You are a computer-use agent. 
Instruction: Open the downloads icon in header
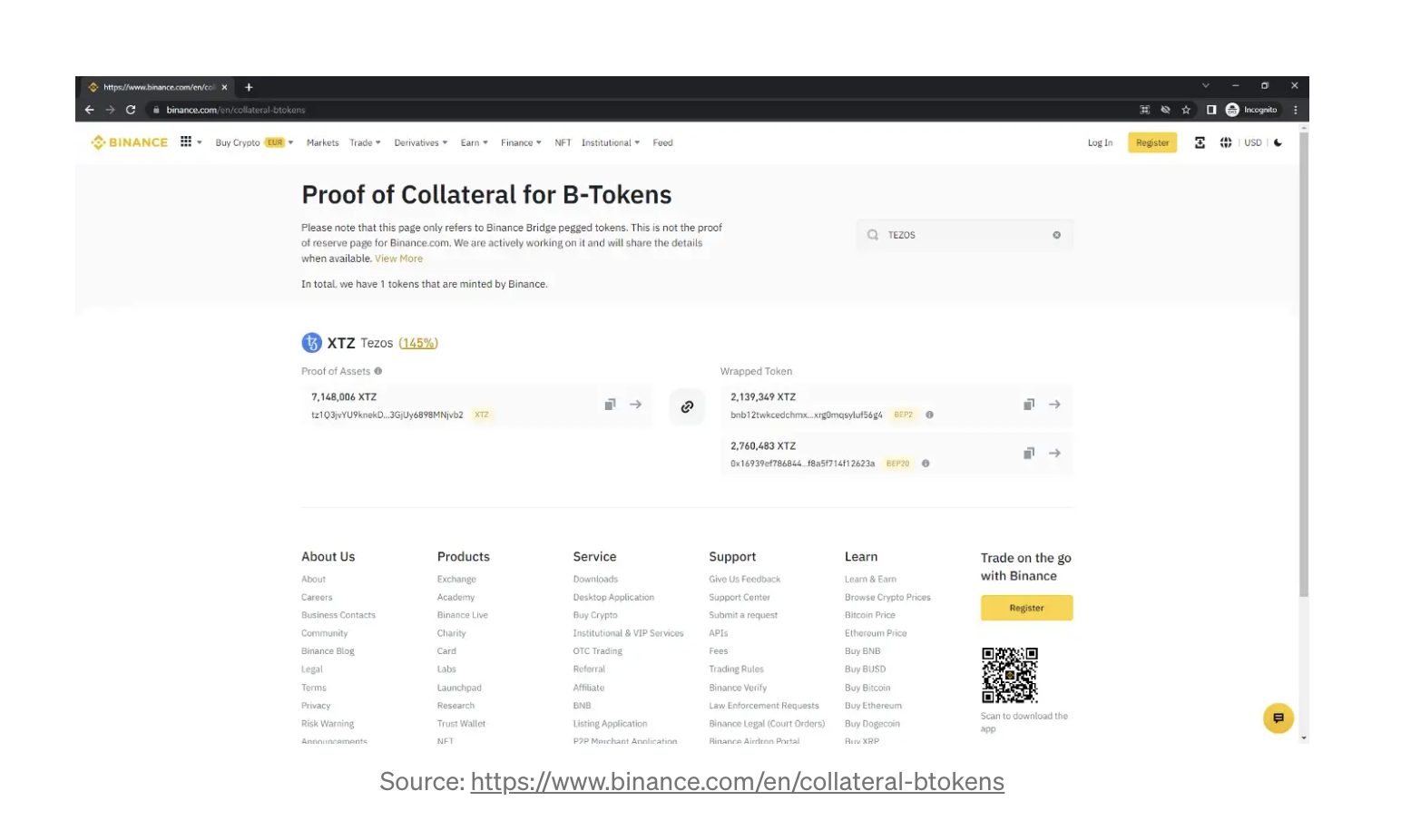pos(1200,142)
